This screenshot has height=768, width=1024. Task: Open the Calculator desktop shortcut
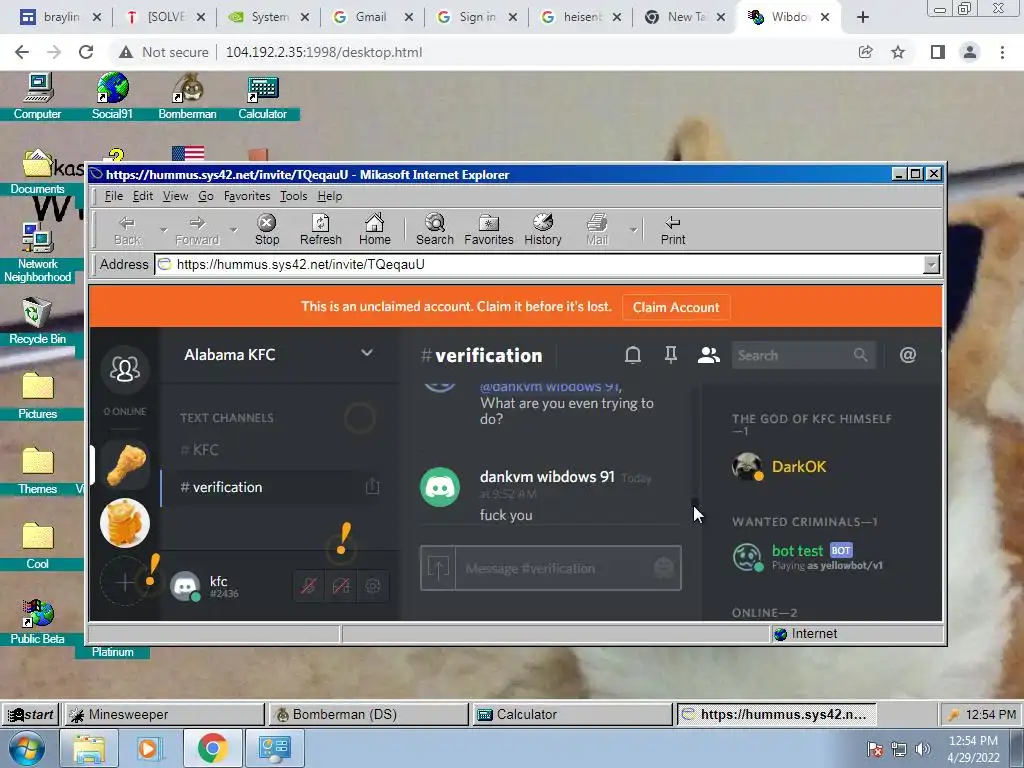pyautogui.click(x=263, y=96)
